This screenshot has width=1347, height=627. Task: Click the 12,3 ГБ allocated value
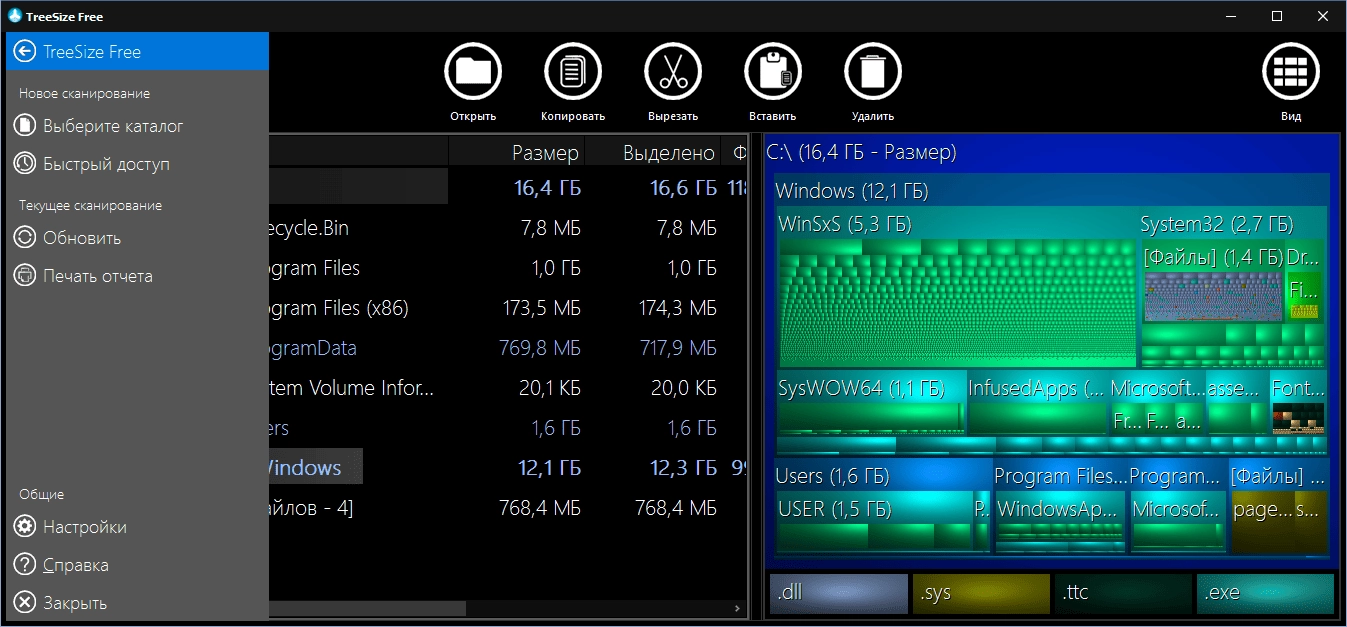684,467
